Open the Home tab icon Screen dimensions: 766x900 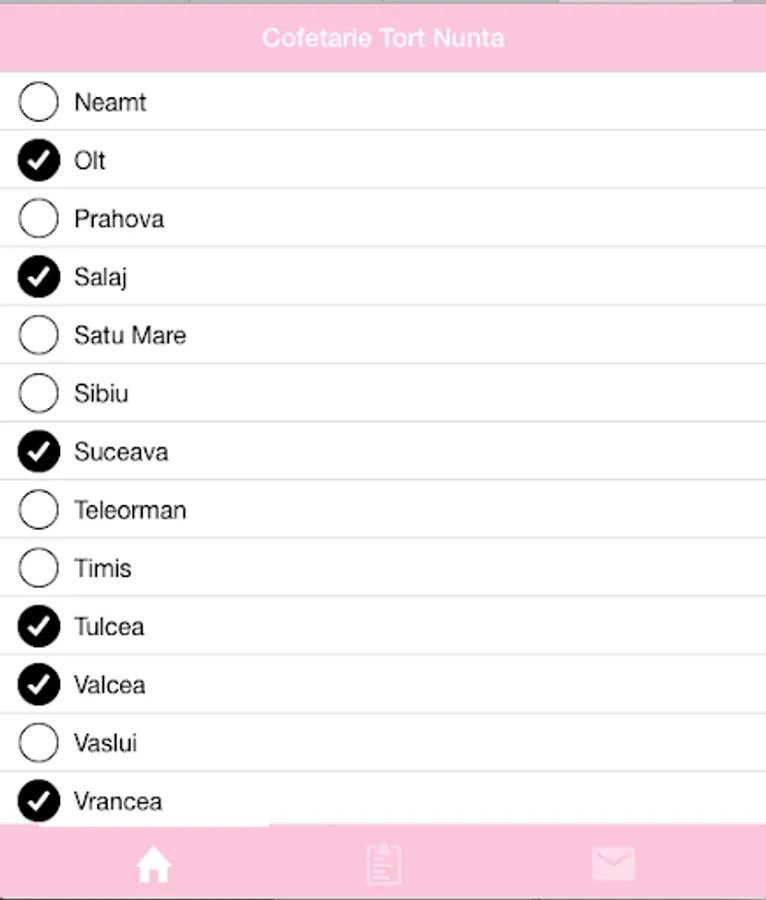point(153,864)
